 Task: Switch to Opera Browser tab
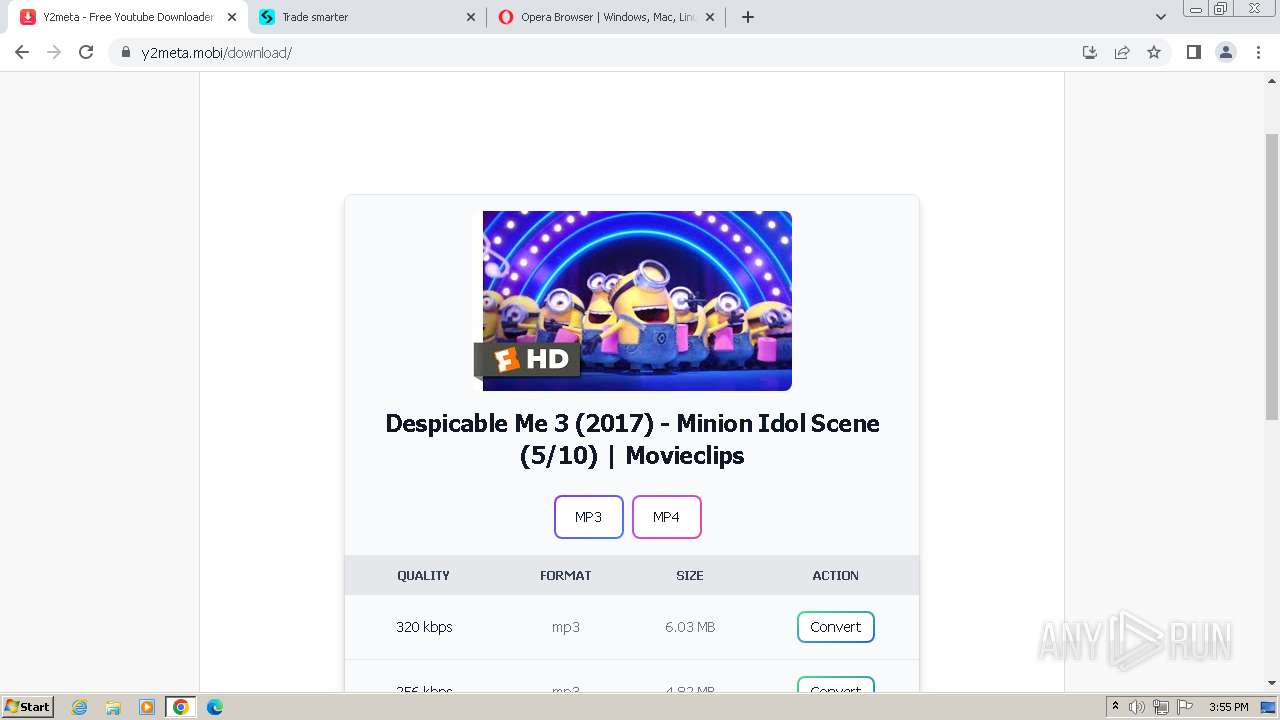pyautogui.click(x=607, y=17)
